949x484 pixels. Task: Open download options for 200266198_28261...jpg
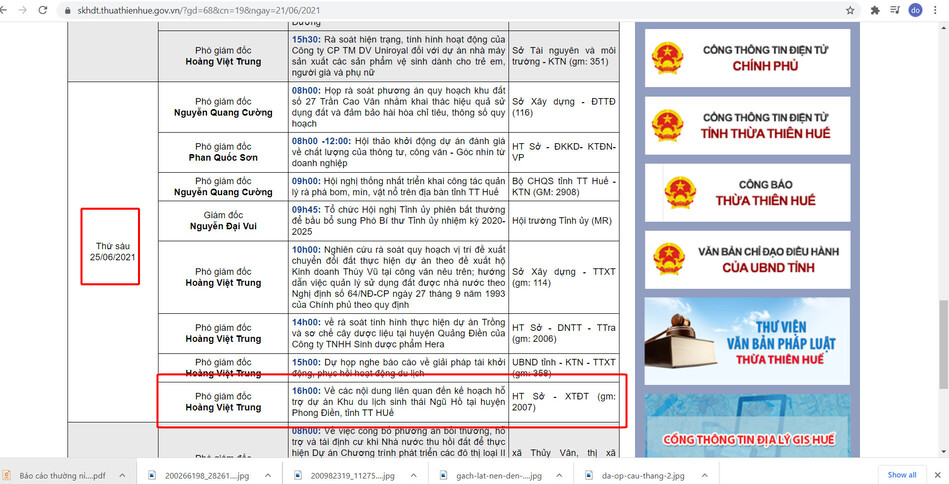[268, 476]
